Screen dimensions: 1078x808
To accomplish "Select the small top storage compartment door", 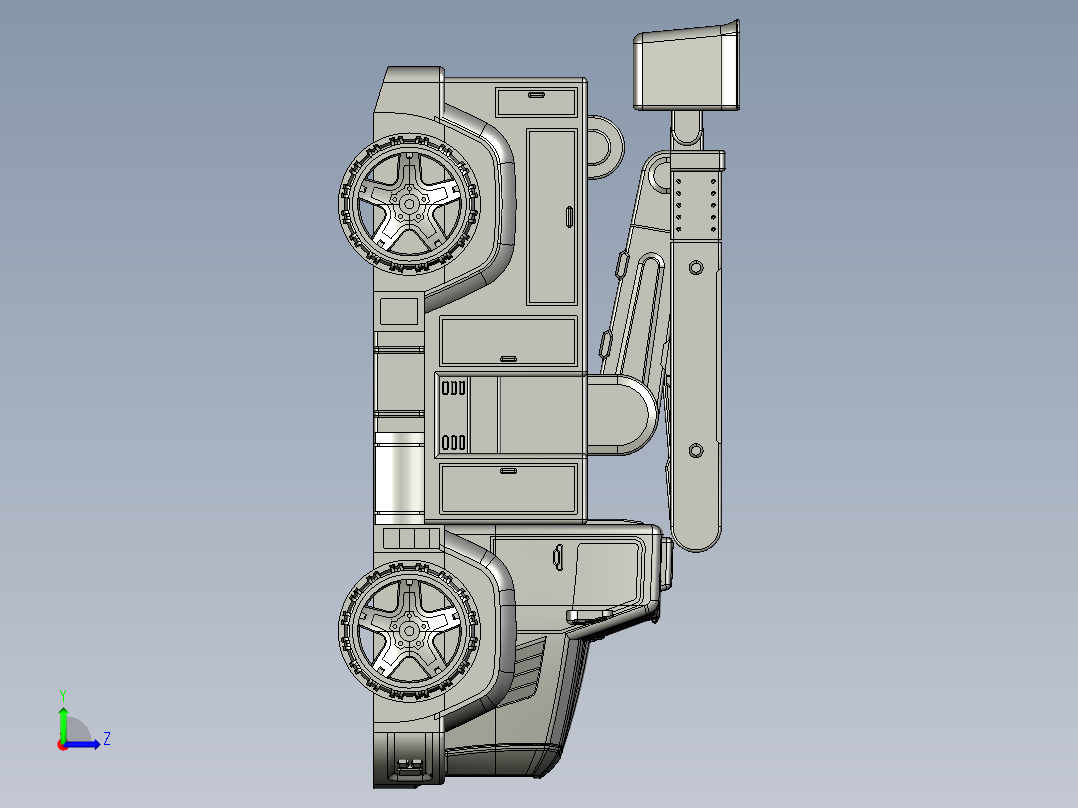I will click(x=536, y=102).
